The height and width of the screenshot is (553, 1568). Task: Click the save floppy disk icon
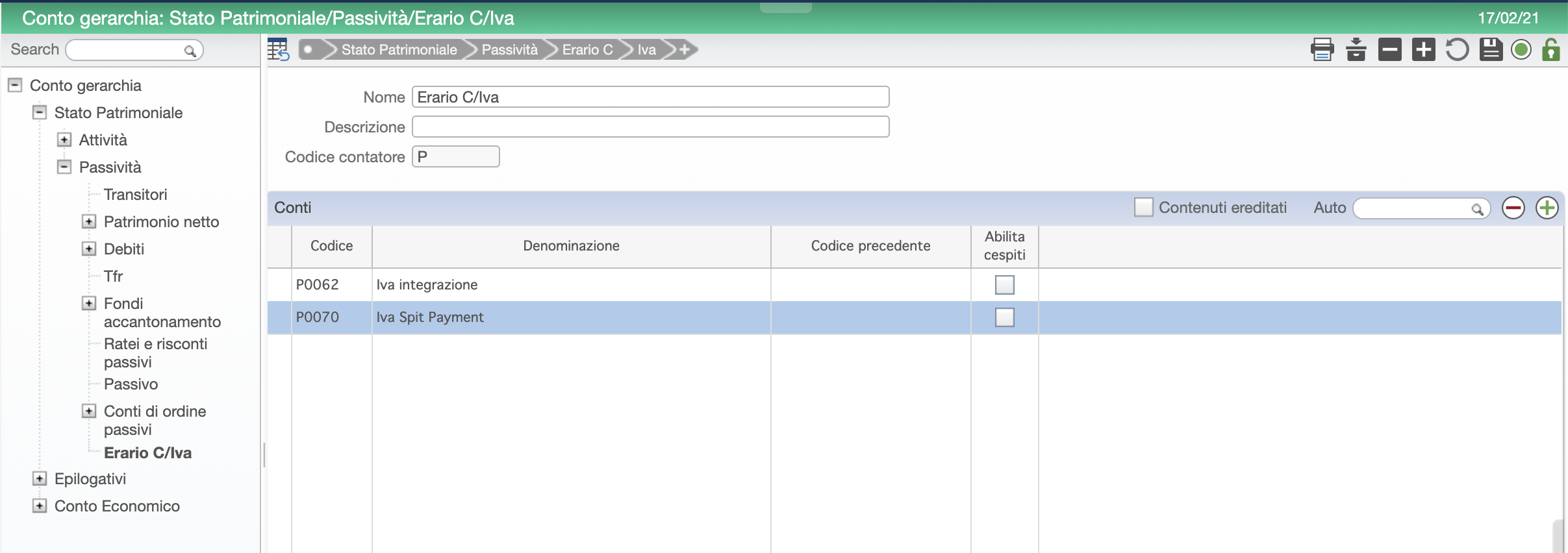[1491, 49]
